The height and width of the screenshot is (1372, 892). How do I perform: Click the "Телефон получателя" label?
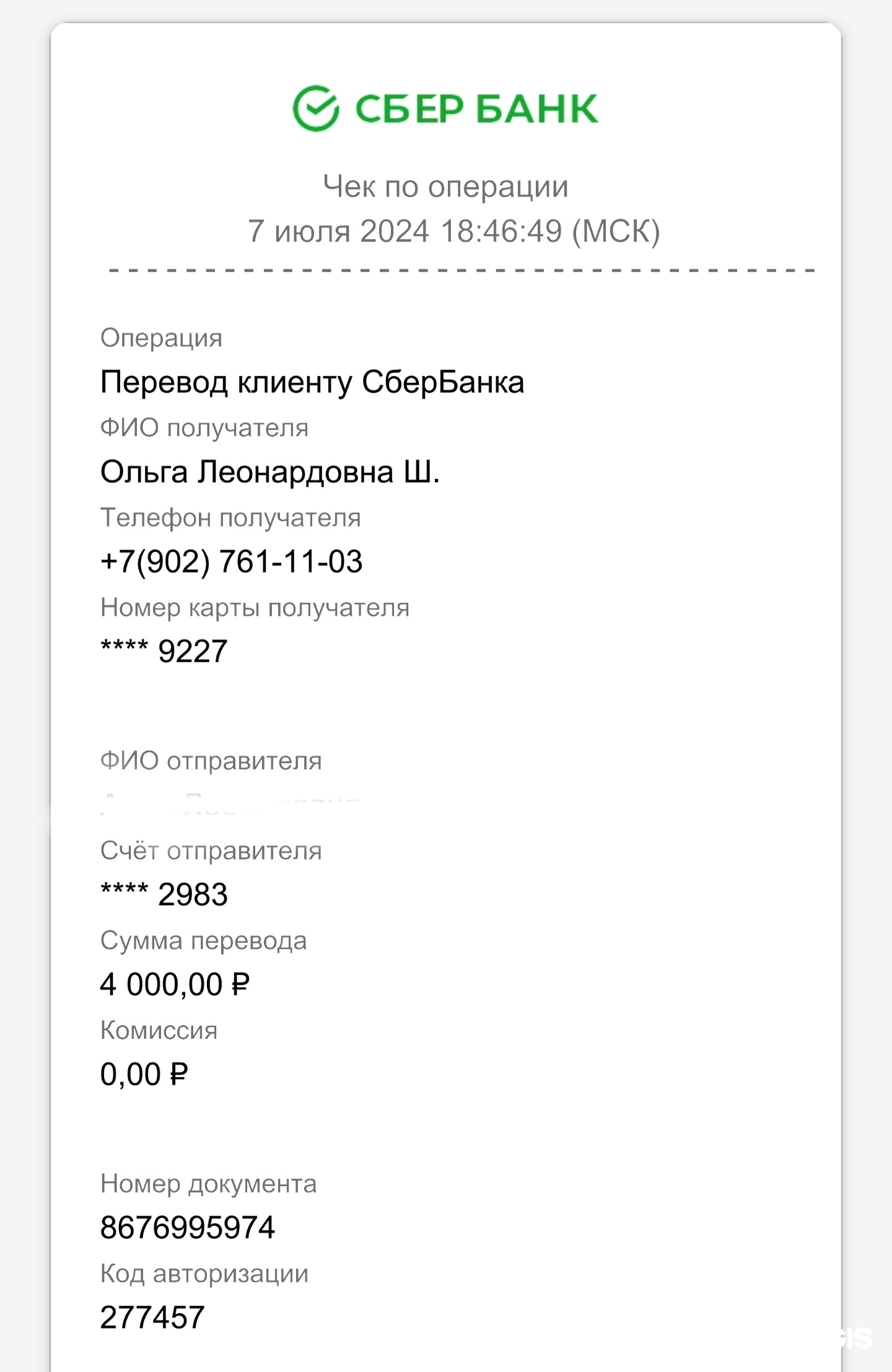(230, 518)
